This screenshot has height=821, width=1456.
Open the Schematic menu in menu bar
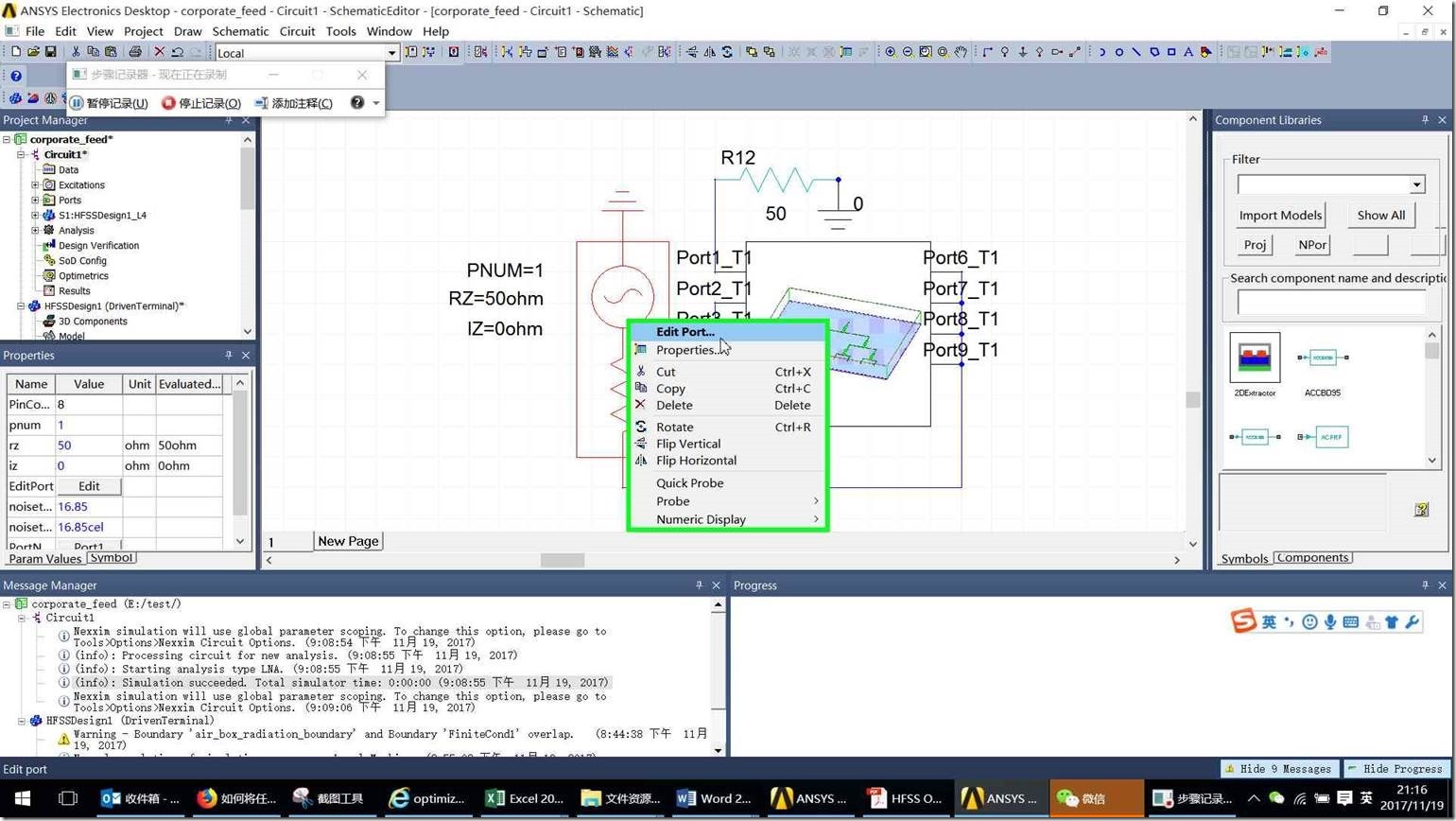point(240,31)
